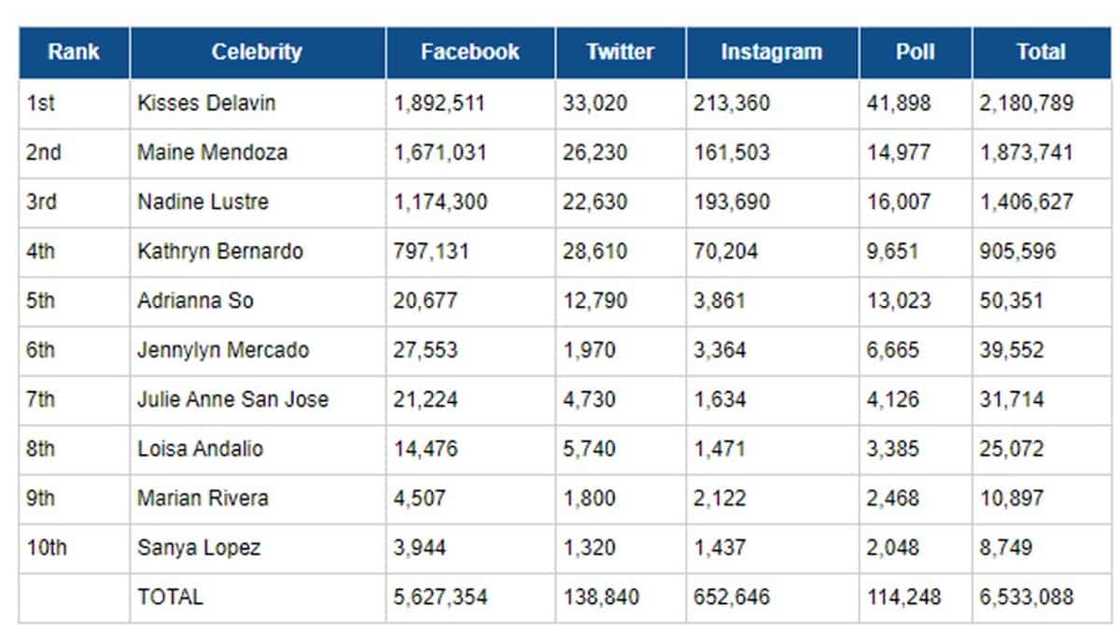
Task: Select the Julie Anne San Jose cell
Action: pyautogui.click(x=233, y=399)
